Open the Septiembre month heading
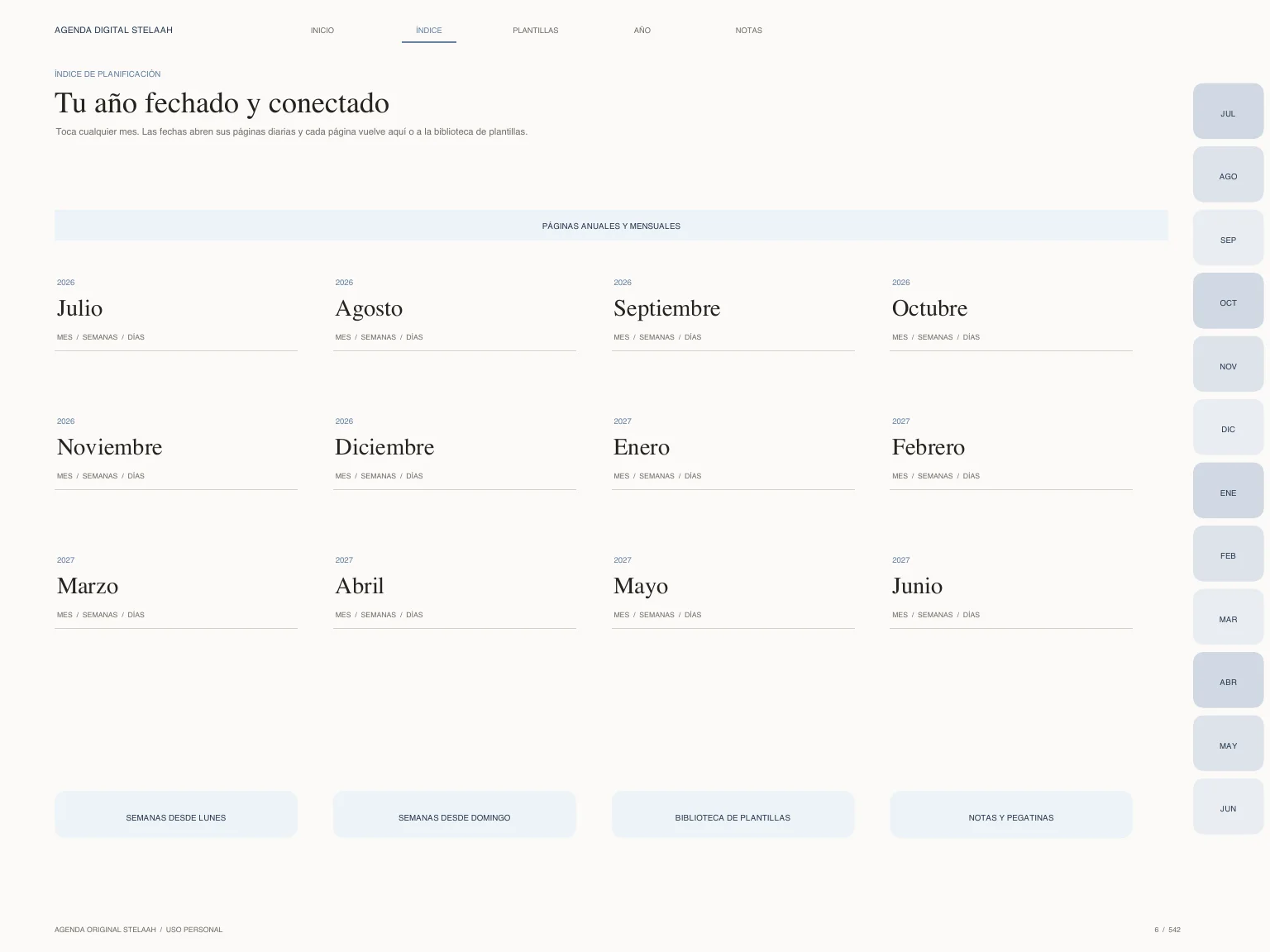This screenshot has height=952, width=1270. pyautogui.click(x=666, y=309)
